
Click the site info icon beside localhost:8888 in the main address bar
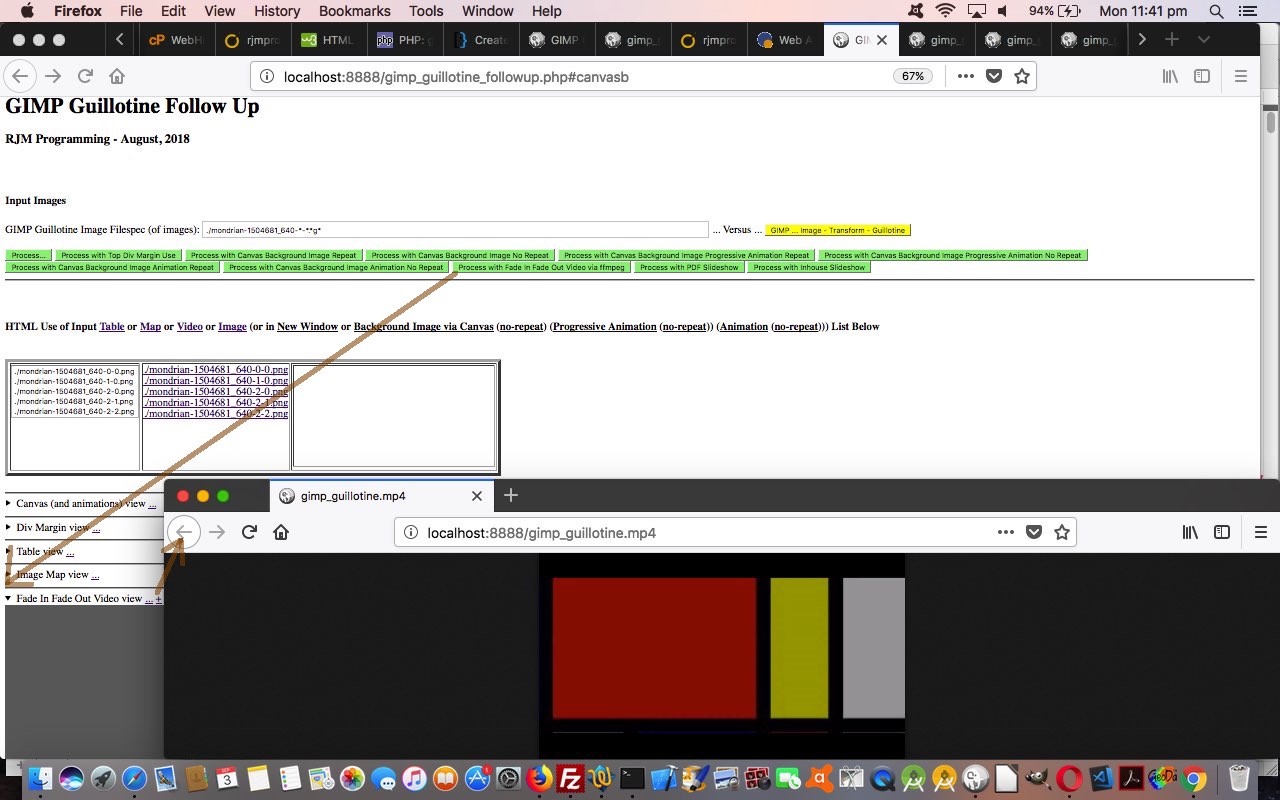pyautogui.click(x=267, y=76)
